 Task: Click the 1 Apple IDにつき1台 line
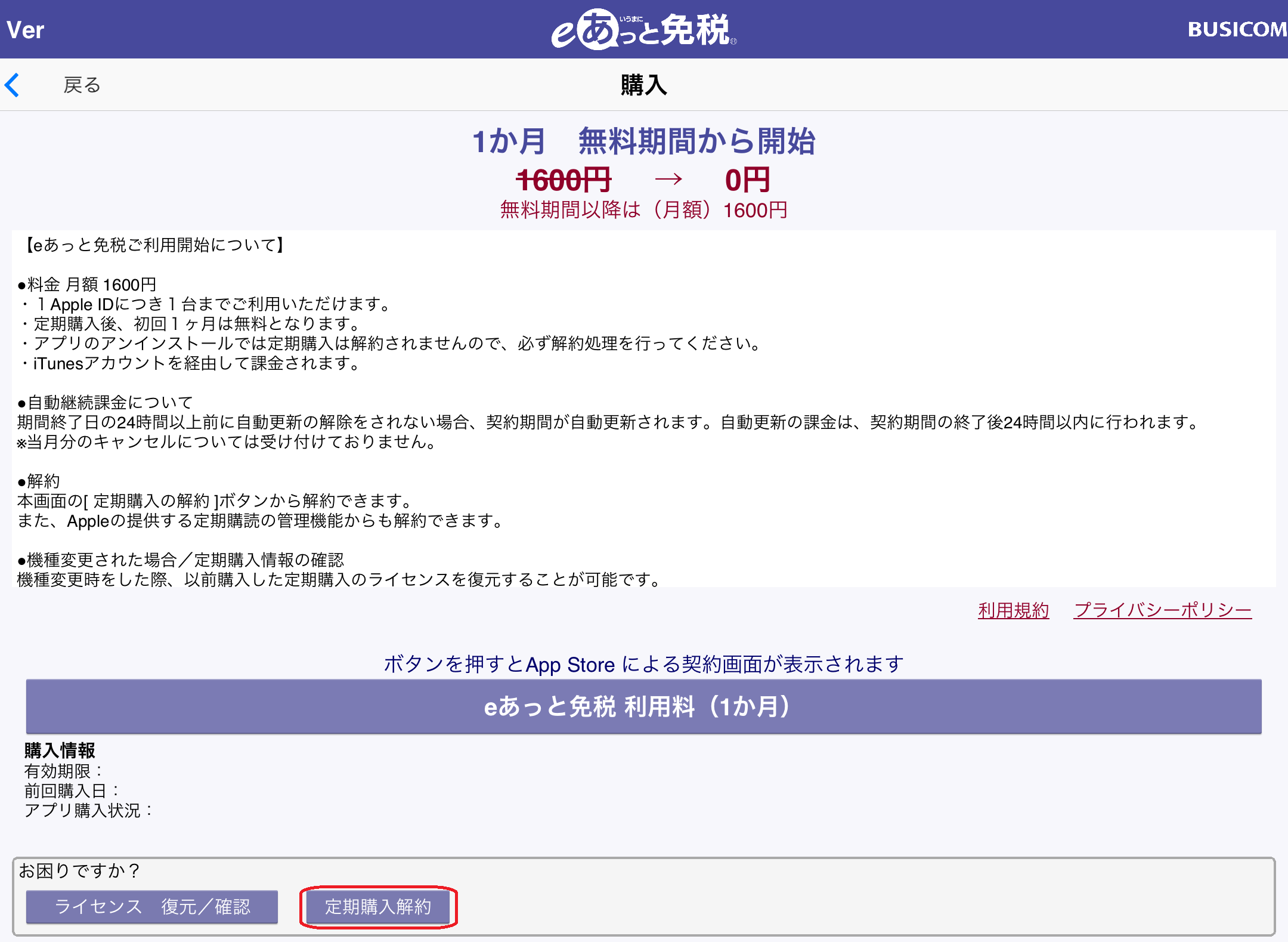click(x=206, y=304)
